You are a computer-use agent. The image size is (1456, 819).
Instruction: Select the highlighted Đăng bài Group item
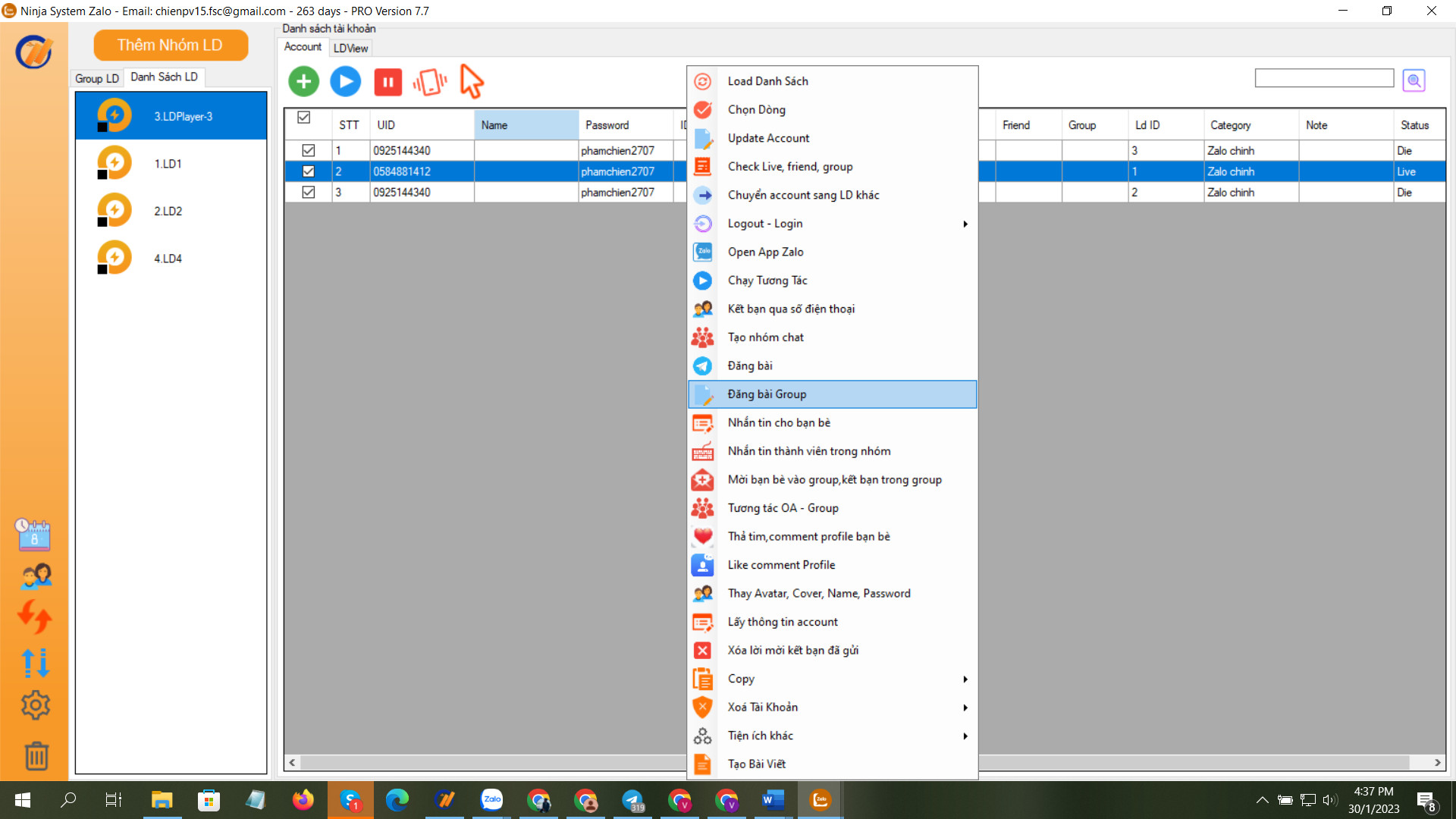pyautogui.click(x=833, y=394)
